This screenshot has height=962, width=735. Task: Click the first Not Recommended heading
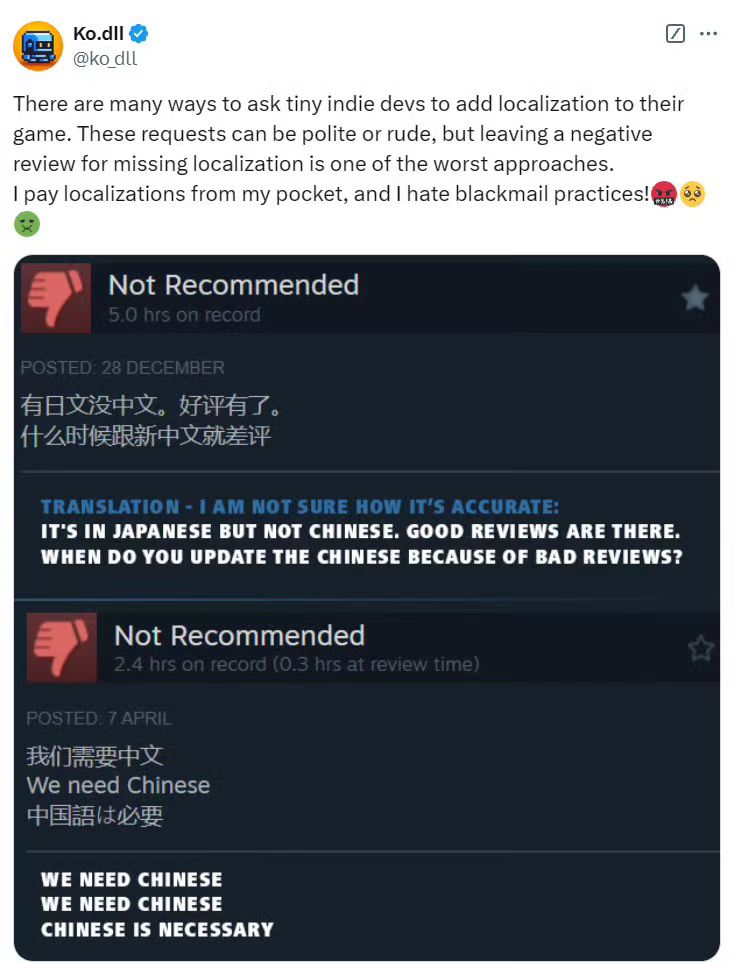(x=234, y=285)
